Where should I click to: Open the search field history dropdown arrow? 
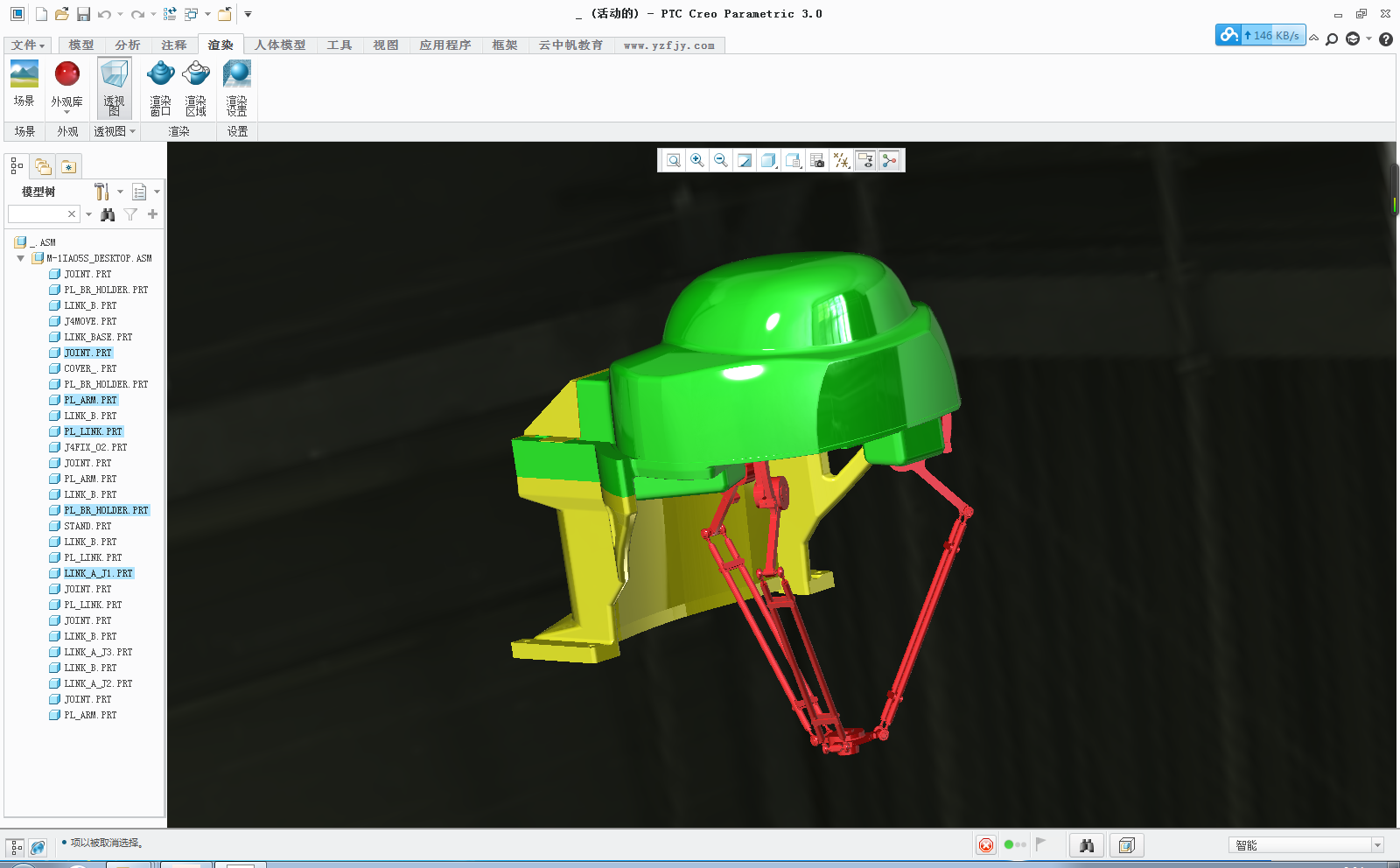88,214
